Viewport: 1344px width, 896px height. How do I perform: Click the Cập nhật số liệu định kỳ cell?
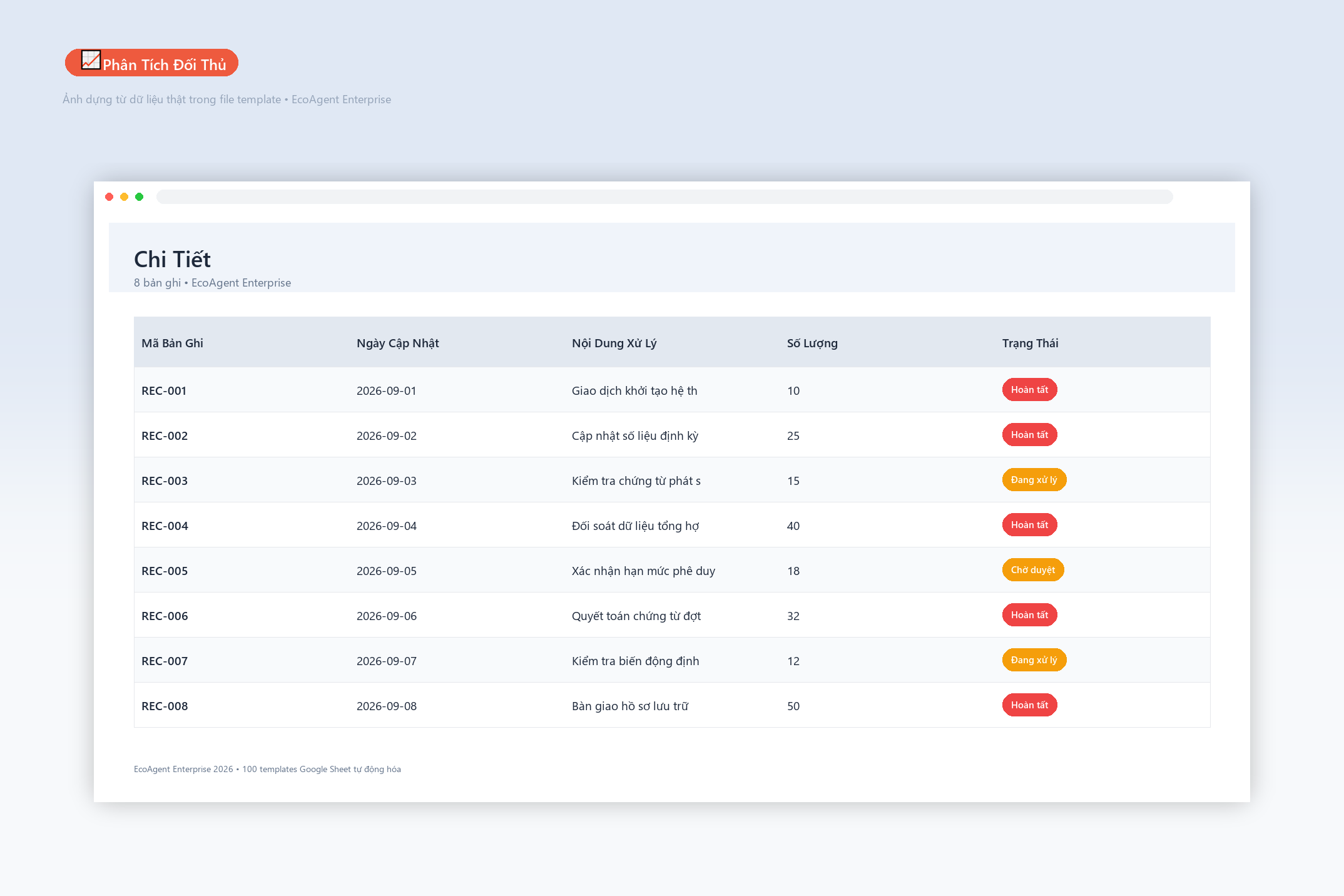tap(635, 435)
